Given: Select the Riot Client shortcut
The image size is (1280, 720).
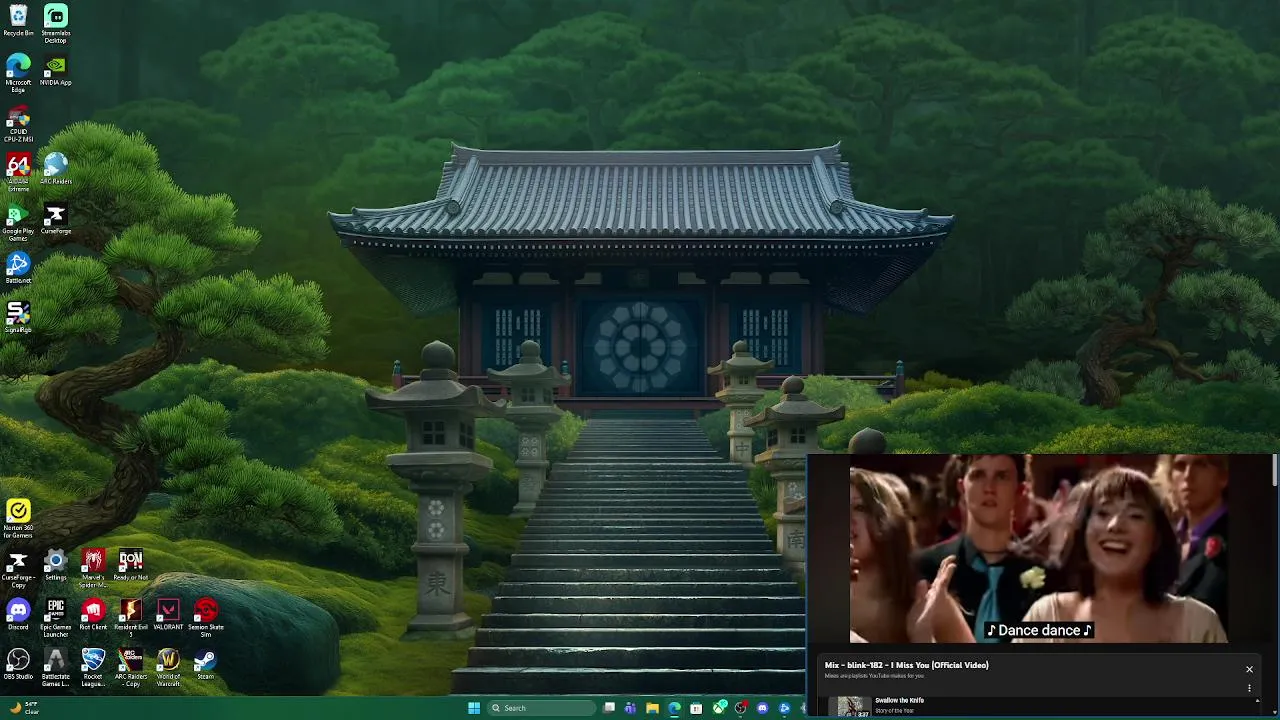Looking at the screenshot, I should coord(93,614).
